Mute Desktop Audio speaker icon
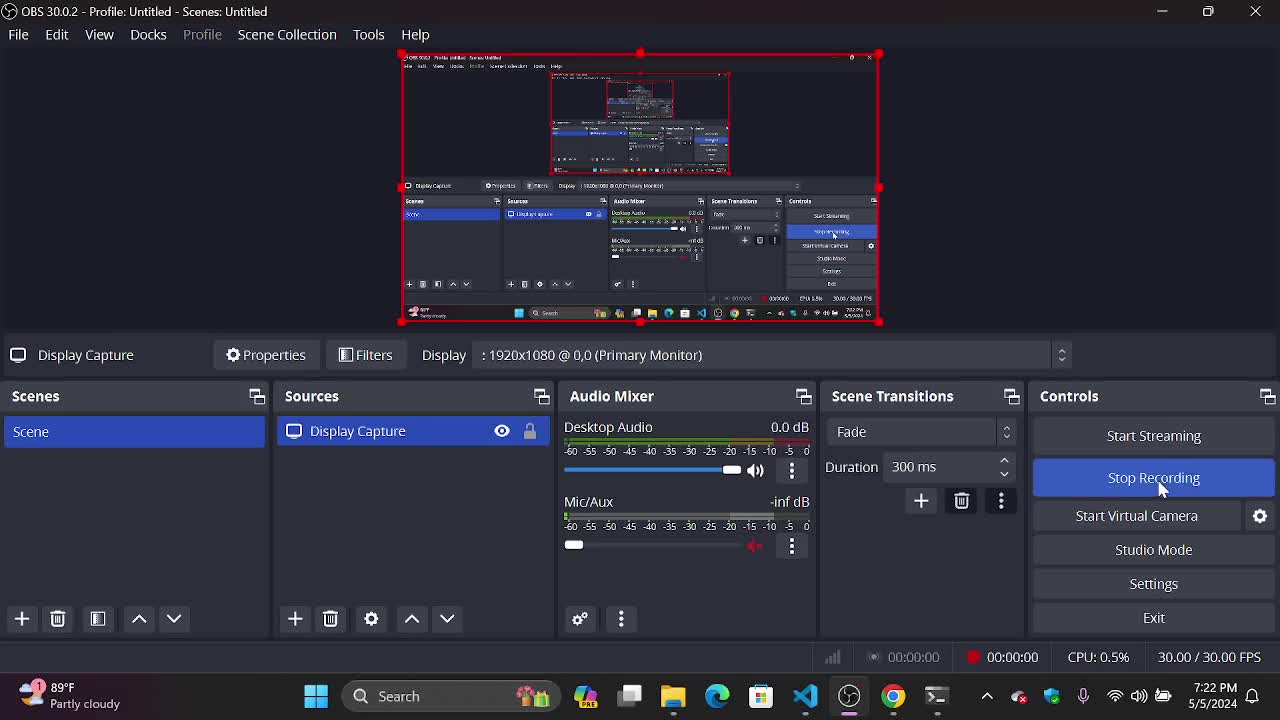 coord(756,470)
